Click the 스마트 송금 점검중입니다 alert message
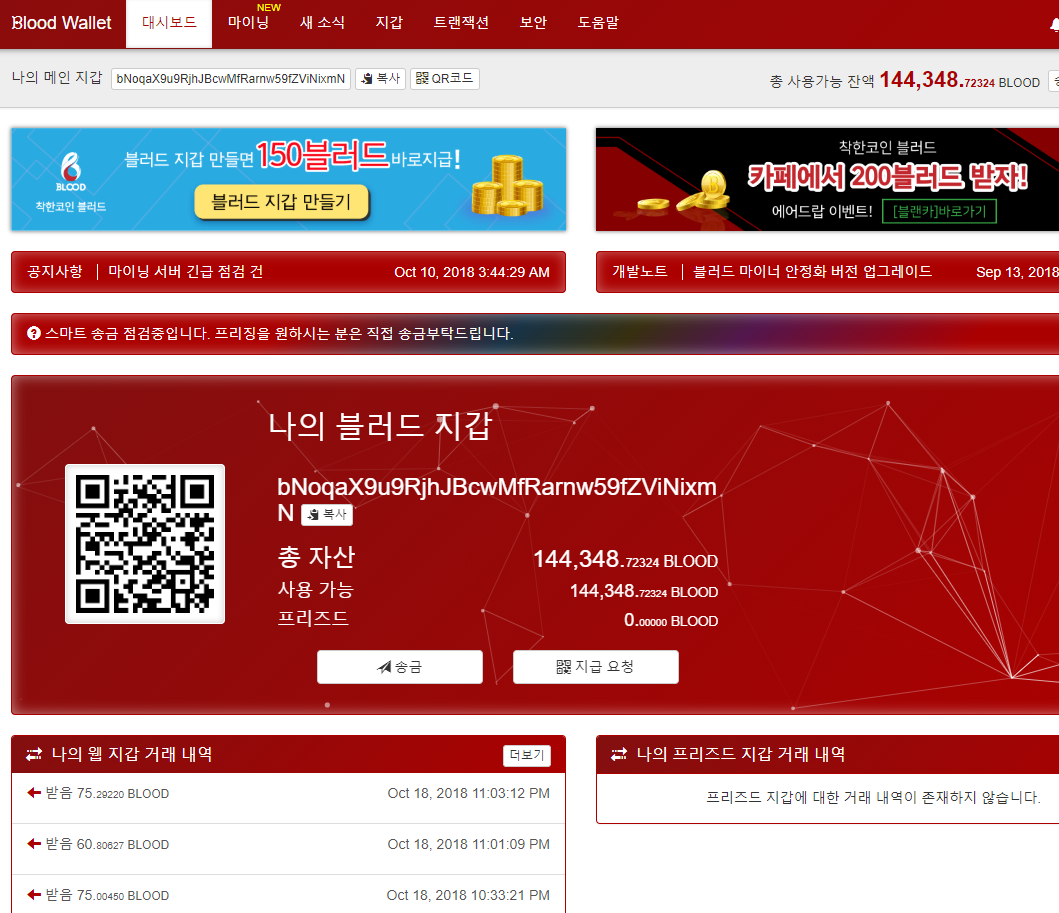 click(x=279, y=333)
